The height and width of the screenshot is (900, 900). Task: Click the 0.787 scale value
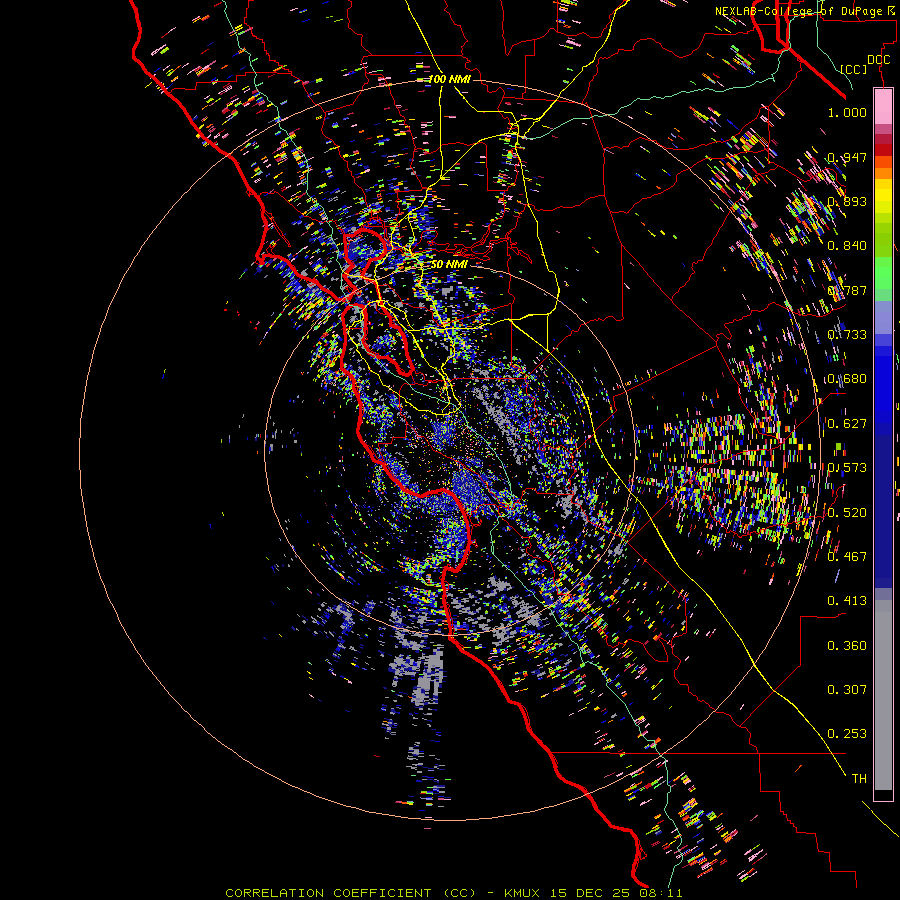(847, 290)
